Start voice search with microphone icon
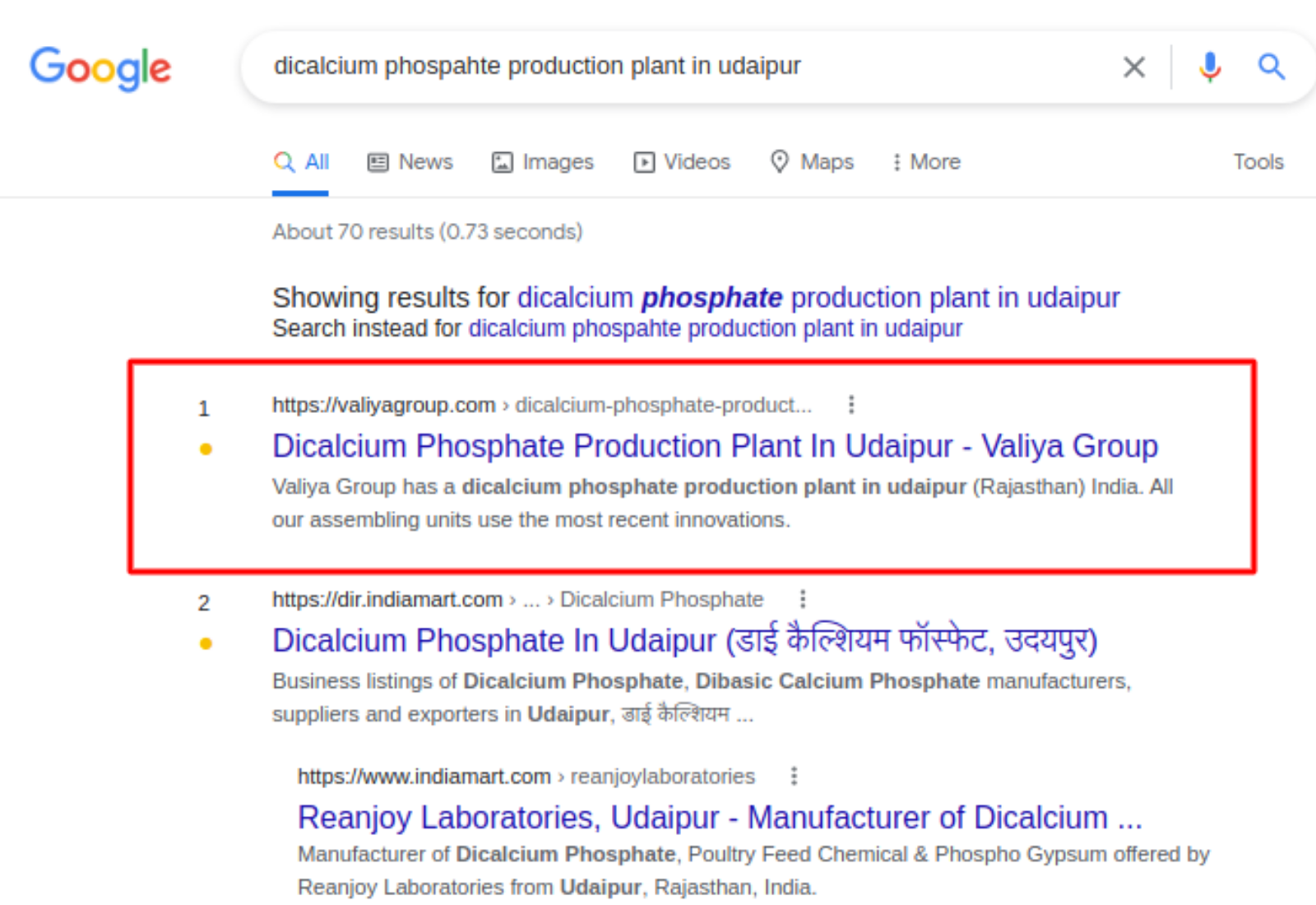 coord(1209,67)
